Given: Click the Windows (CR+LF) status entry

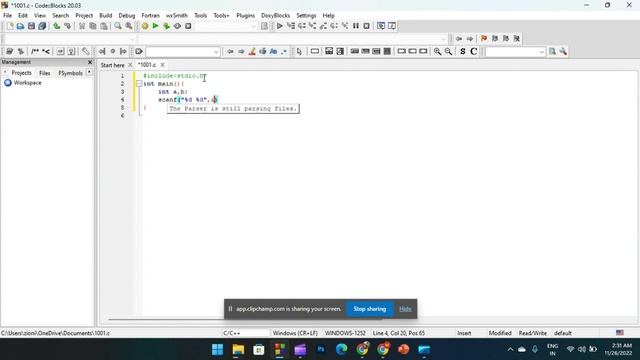Looking at the screenshot, I should [295, 333].
